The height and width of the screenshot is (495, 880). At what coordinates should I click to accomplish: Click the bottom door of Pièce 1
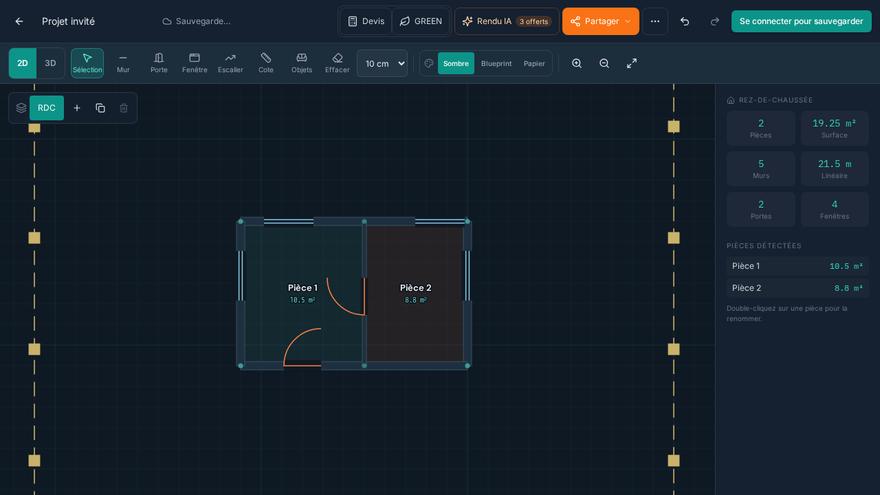tap(302, 347)
